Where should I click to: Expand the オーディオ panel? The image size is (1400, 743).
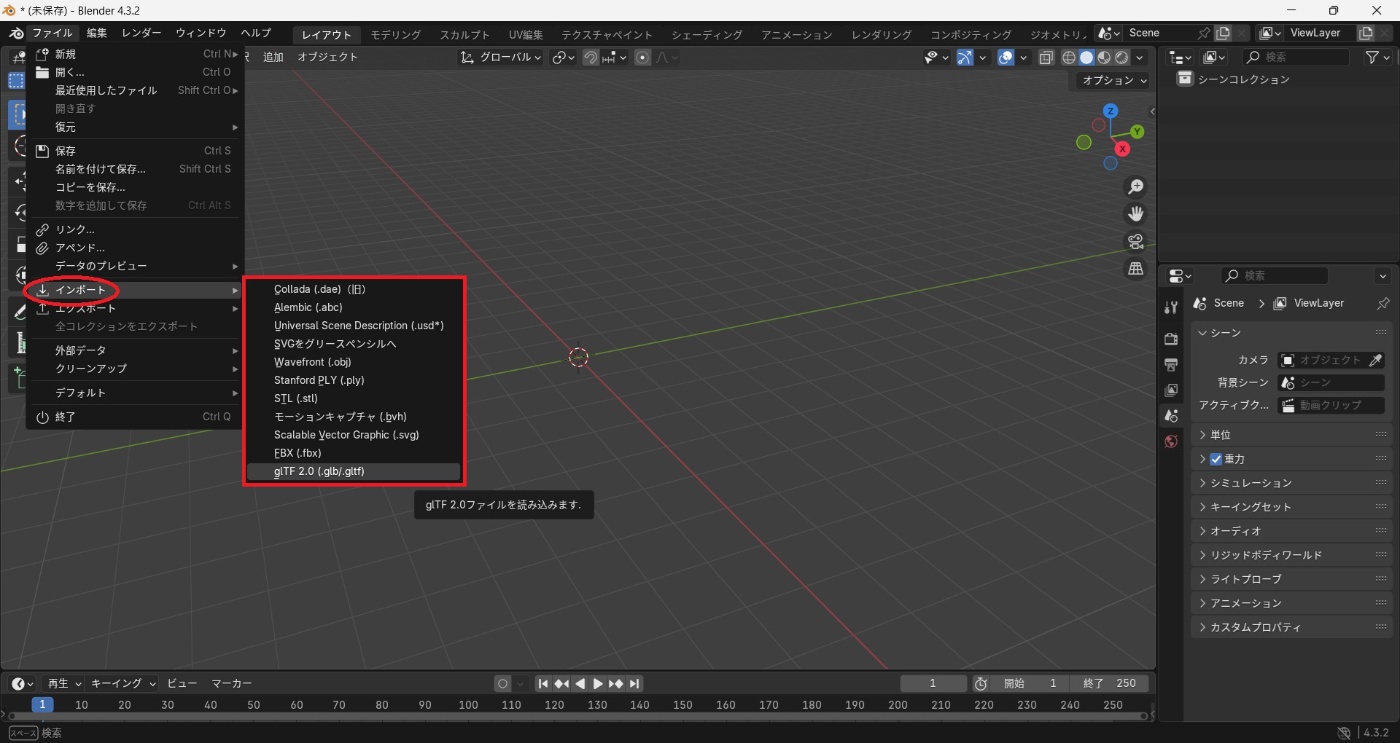pyautogui.click(x=1292, y=531)
